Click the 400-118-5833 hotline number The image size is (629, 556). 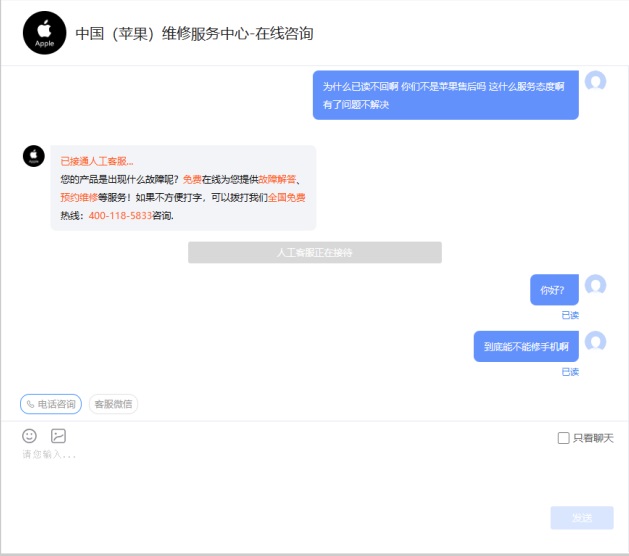(120, 216)
